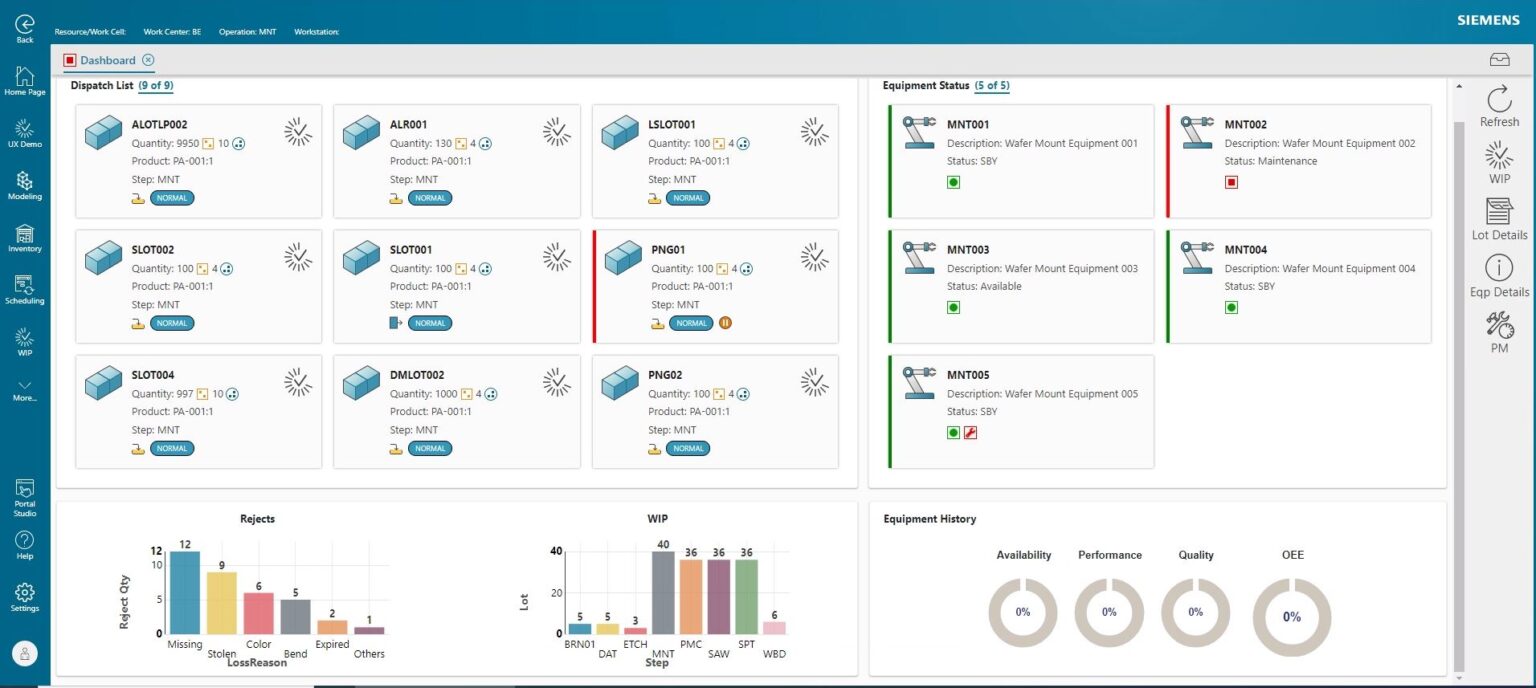Open Lot Details from the right sidebar
Image resolution: width=1536 pixels, height=688 pixels.
tap(1499, 219)
